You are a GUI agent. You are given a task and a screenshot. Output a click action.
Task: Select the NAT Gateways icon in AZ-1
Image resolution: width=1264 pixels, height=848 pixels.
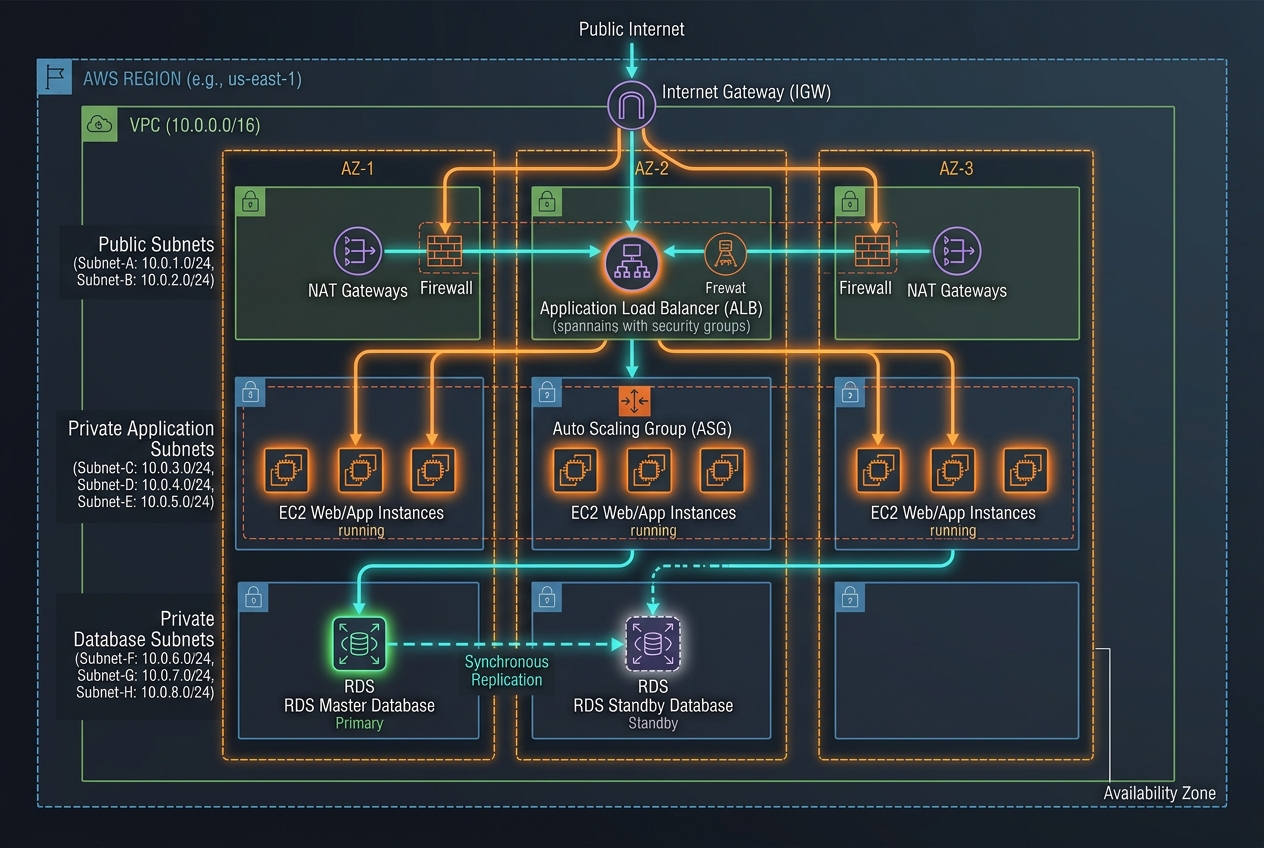click(358, 250)
